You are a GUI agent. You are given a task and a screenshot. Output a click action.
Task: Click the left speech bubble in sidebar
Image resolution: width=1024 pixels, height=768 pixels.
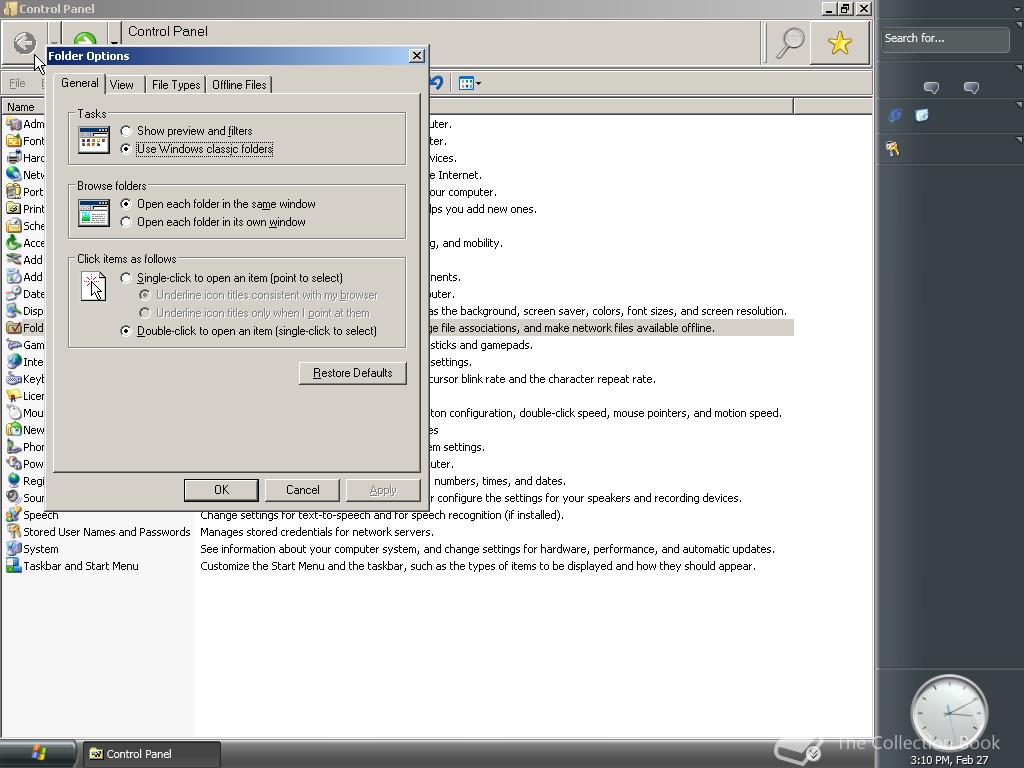point(931,88)
